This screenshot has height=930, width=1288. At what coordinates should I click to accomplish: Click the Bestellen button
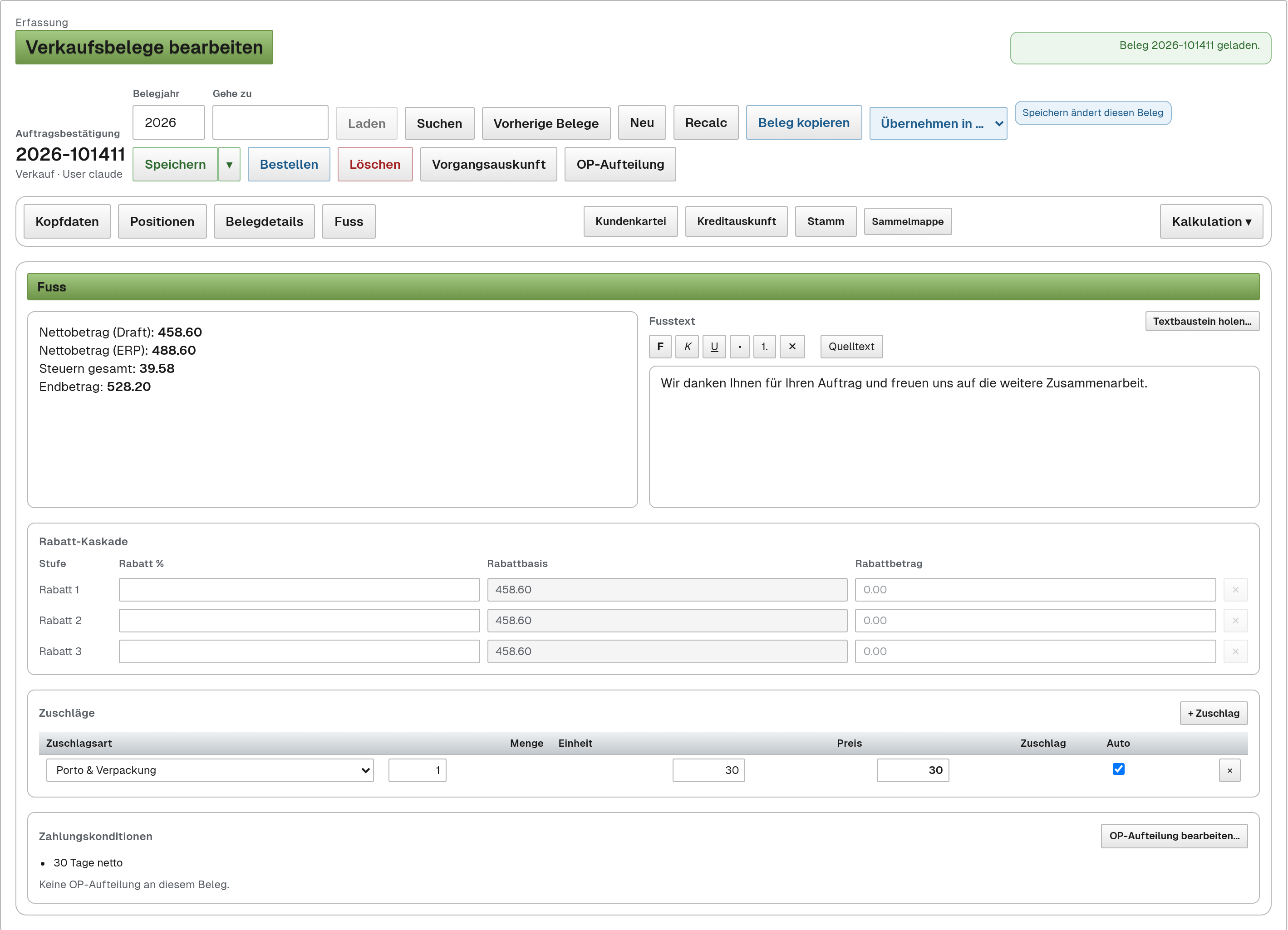click(289, 165)
